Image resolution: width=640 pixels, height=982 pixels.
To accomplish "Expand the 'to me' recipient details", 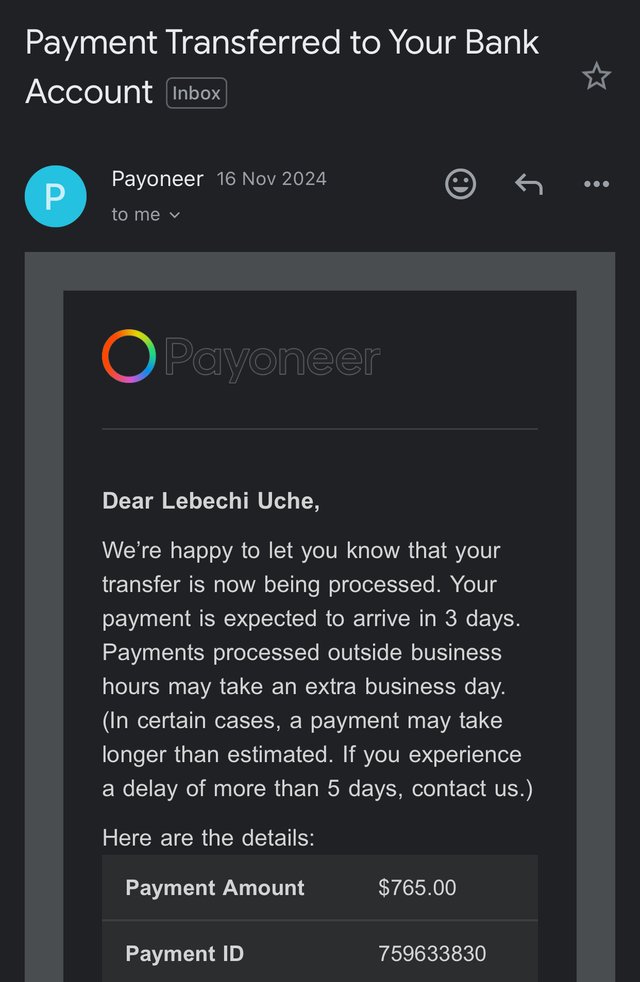I will click(146, 215).
